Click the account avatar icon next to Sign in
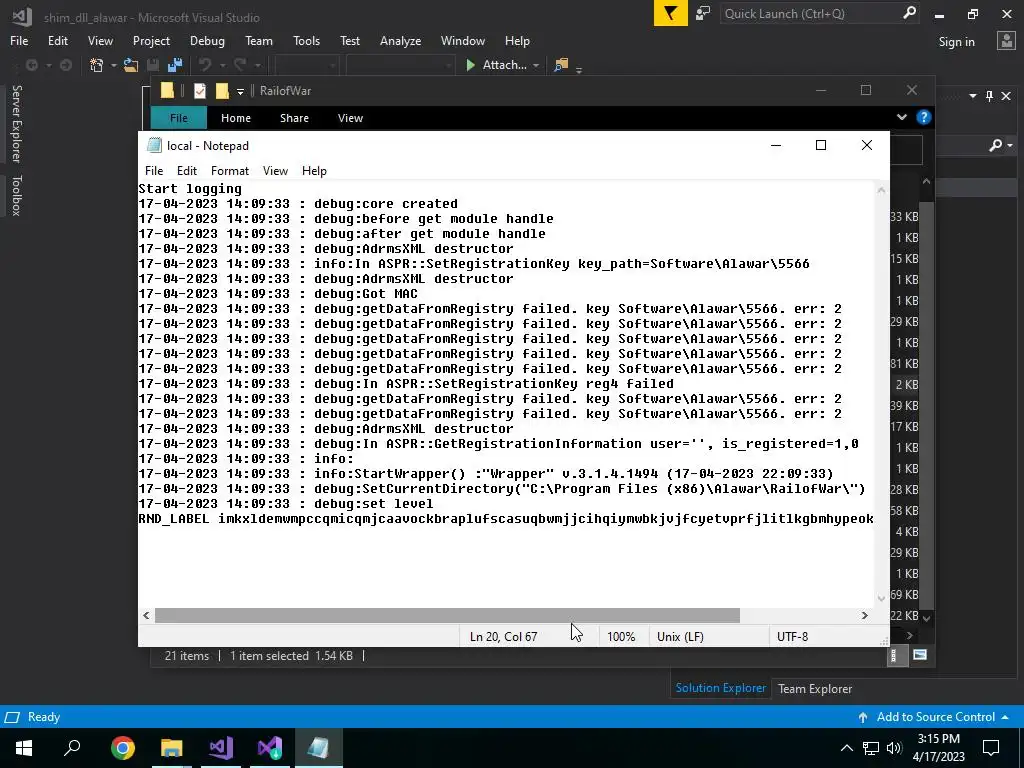 [1006, 41]
